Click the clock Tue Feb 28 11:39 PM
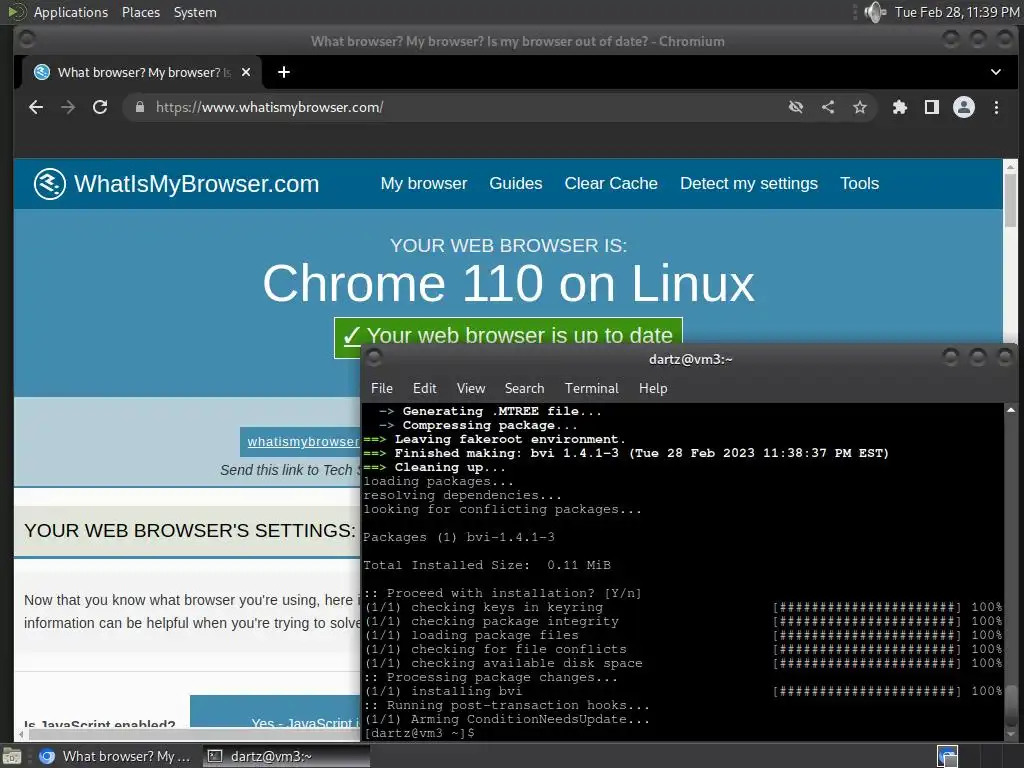The width and height of the screenshot is (1024, 768). click(x=957, y=12)
